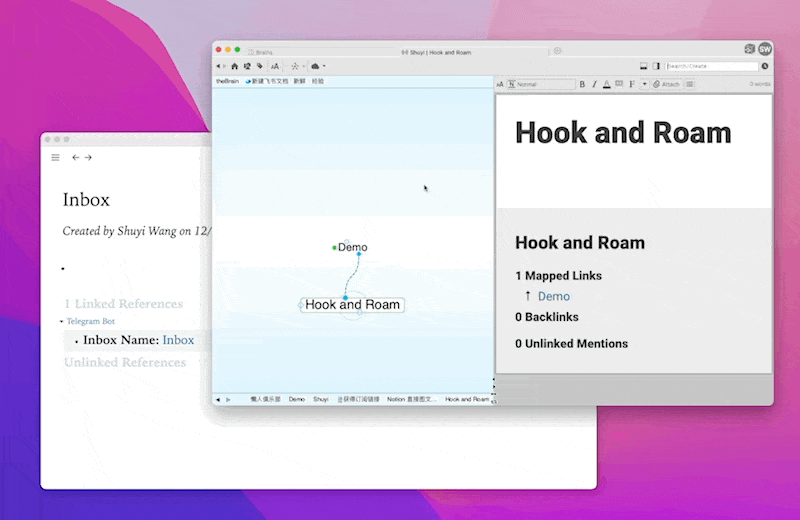Toggle italic formatting in notes toolbar
This screenshot has height=520, width=800.
(x=594, y=84)
